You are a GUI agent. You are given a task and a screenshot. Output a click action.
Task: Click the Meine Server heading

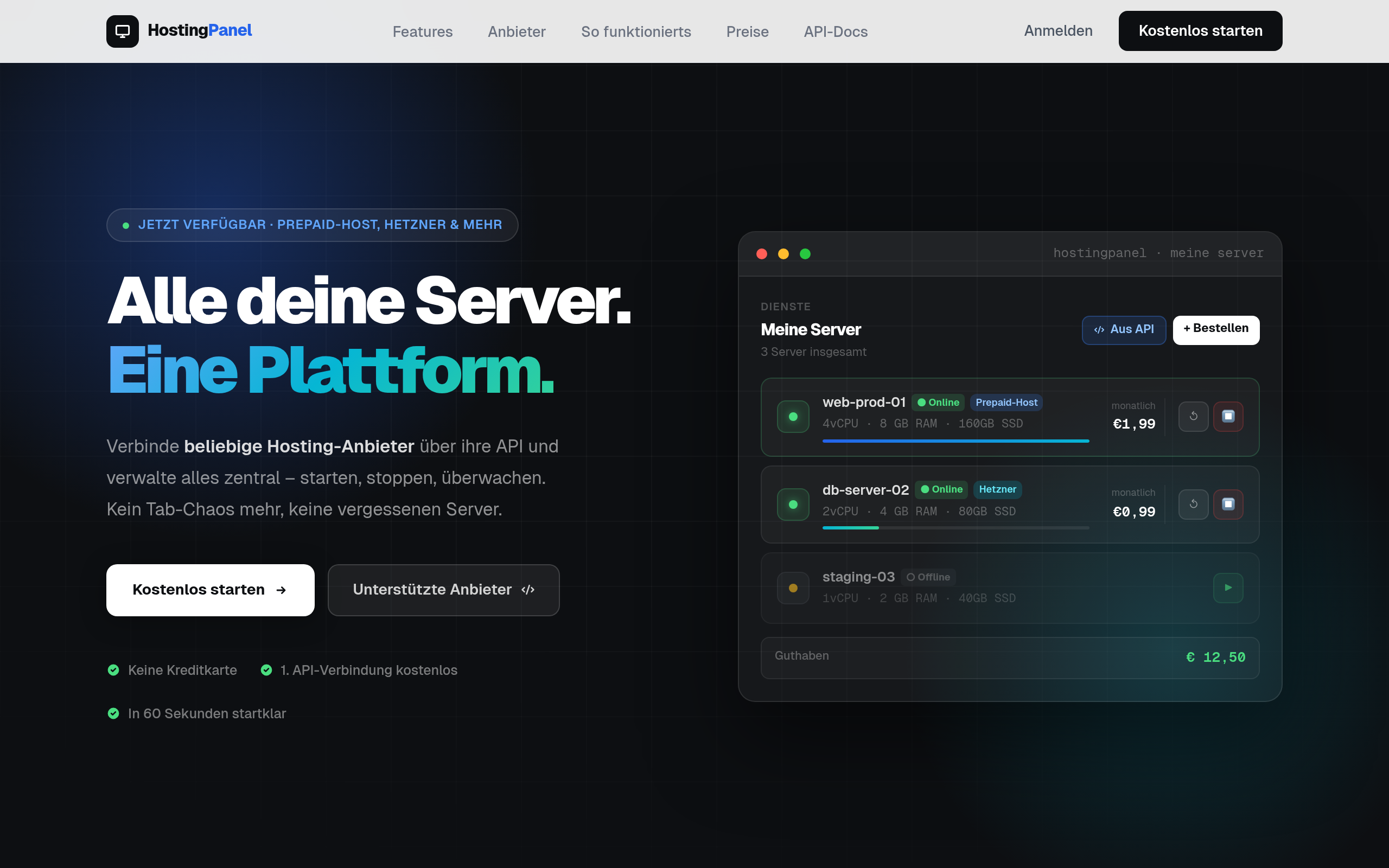(x=811, y=329)
